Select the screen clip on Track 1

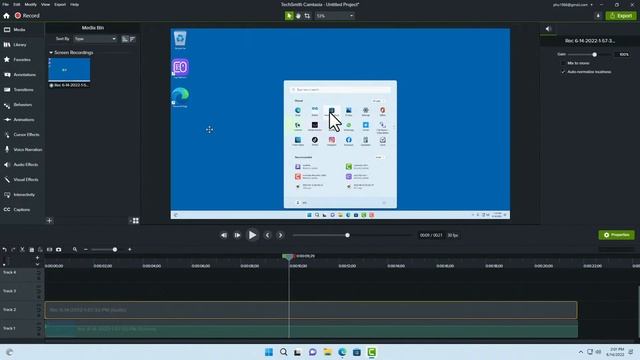pyautogui.click(x=311, y=329)
